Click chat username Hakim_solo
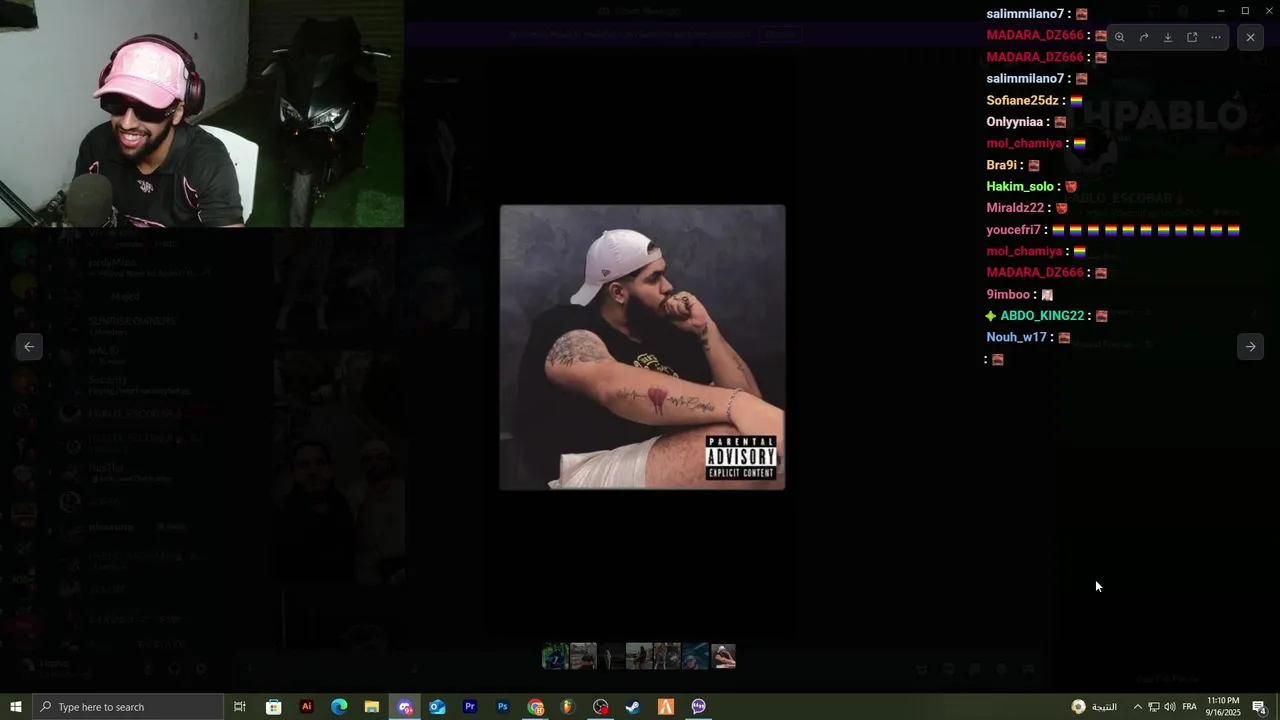Screen dimensions: 1280x720 point(1020,187)
